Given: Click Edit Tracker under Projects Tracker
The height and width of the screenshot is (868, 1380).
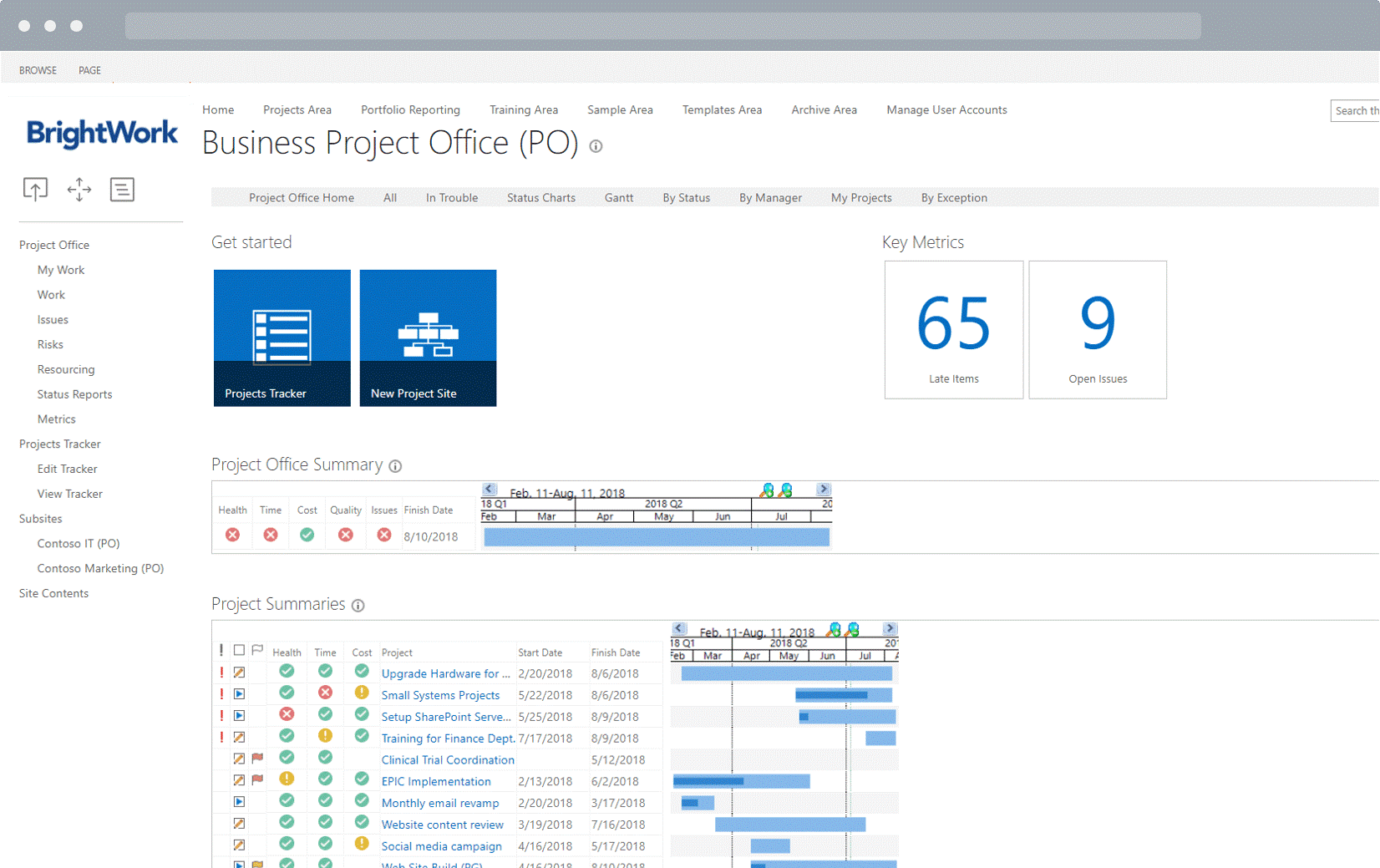Looking at the screenshot, I should (67, 469).
